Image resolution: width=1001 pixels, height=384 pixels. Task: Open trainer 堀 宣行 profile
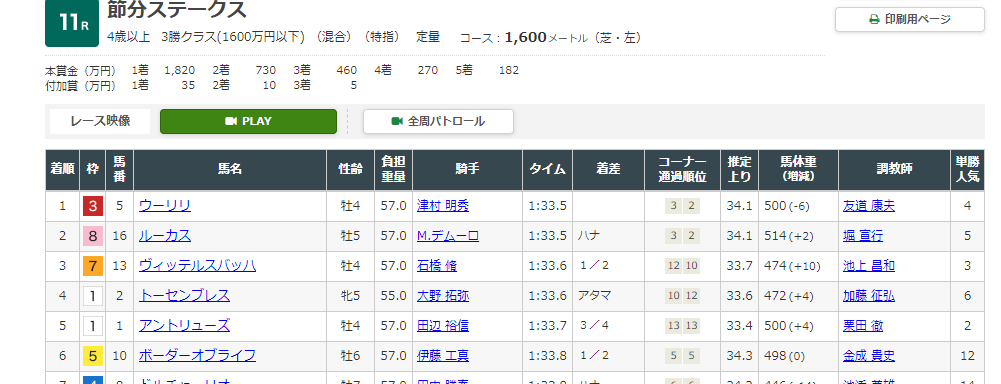tap(863, 235)
